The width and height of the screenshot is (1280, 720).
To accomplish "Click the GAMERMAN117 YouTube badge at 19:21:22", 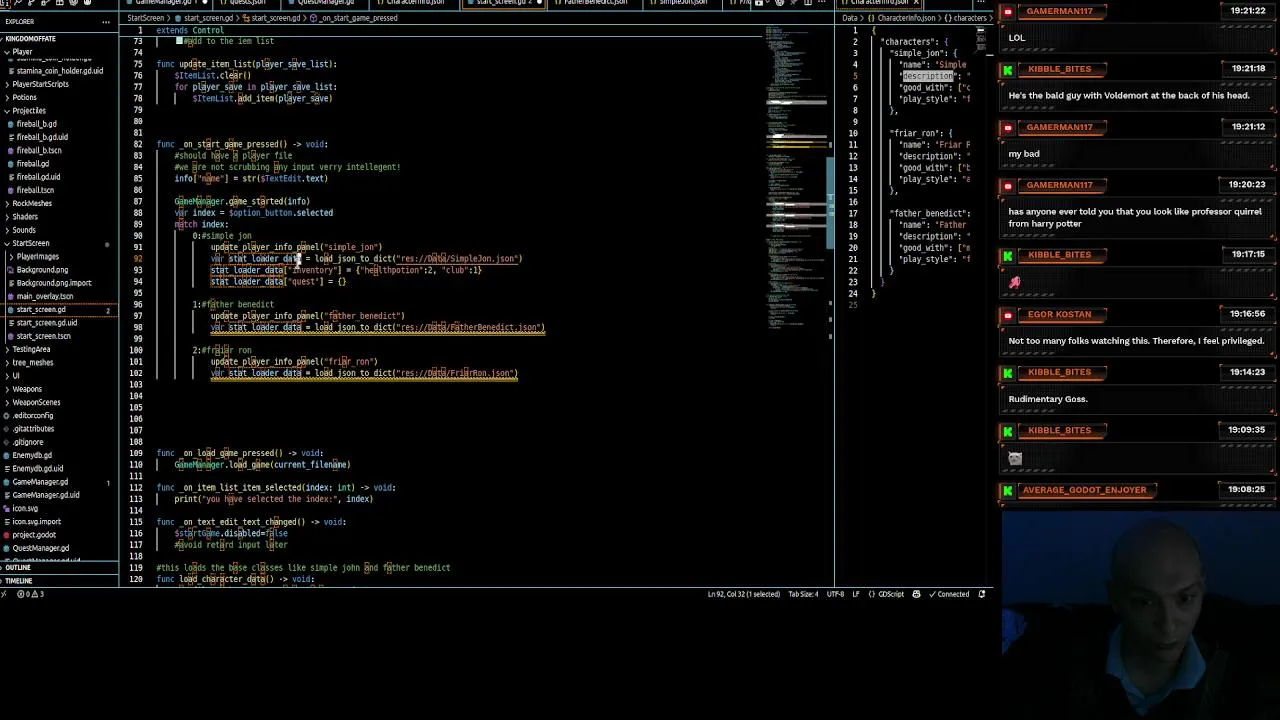I will [1008, 11].
